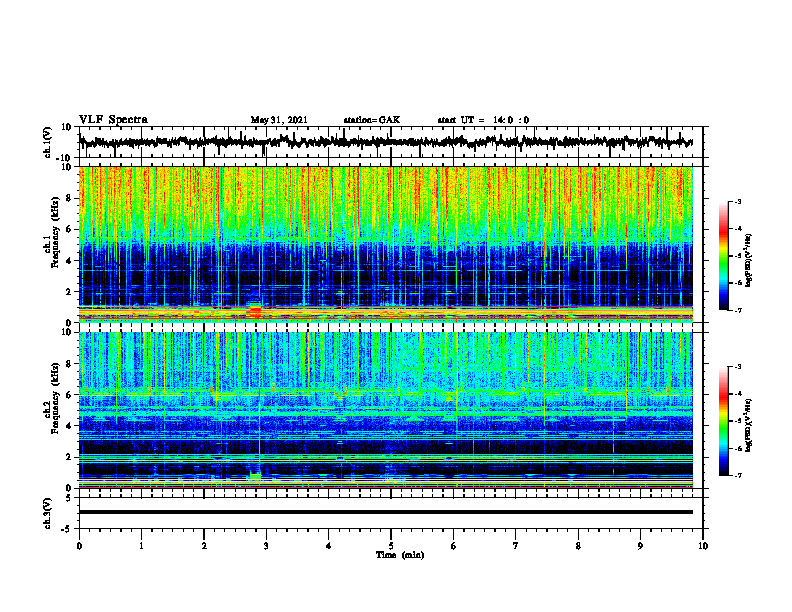Click the "5" tick on the ch.3(V) axis
The image size is (792, 612).
pos(70,498)
